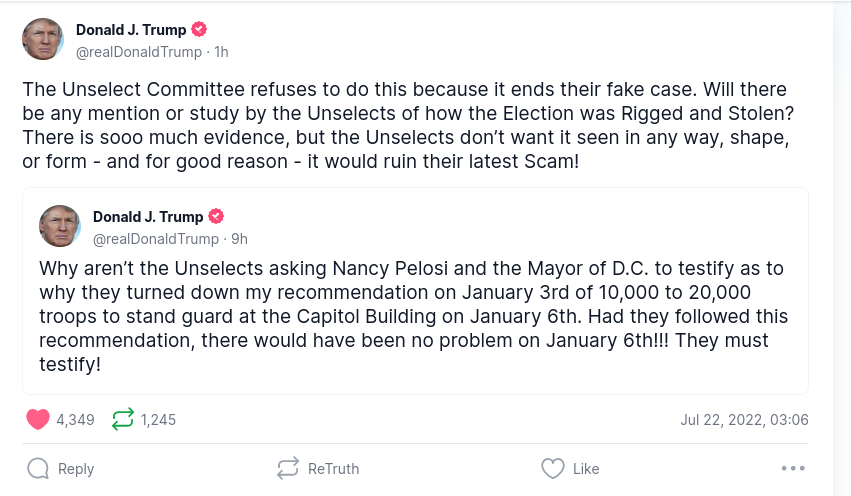Viewport: 851px width, 496px height.
Task: Click the author name in quoted post
Action: 148,217
